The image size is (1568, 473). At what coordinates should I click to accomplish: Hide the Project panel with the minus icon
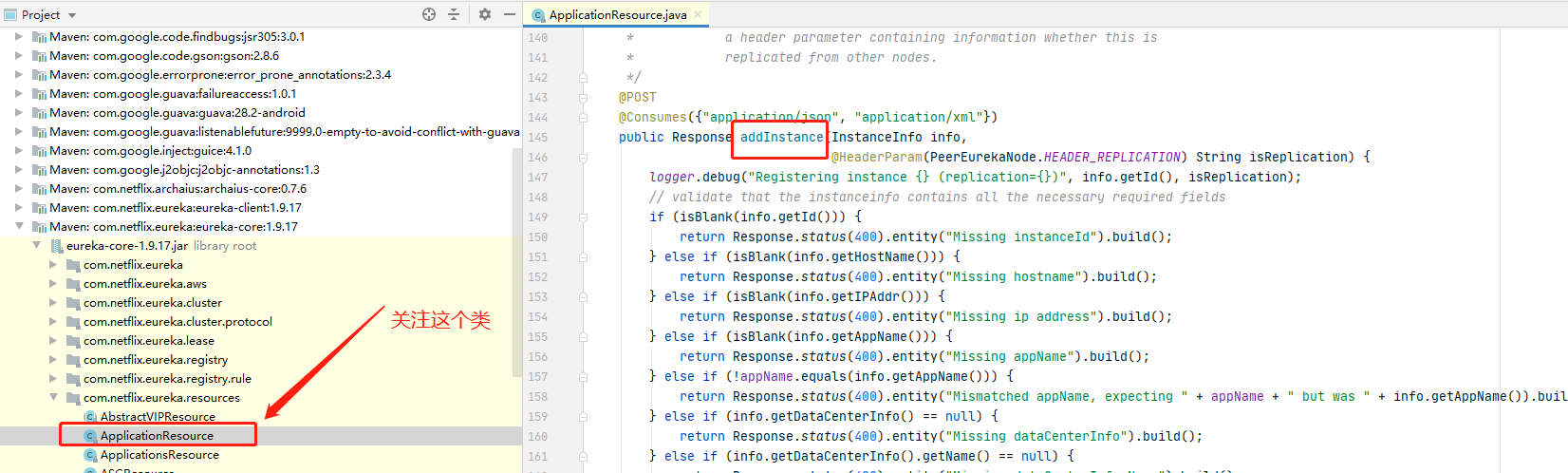(510, 14)
